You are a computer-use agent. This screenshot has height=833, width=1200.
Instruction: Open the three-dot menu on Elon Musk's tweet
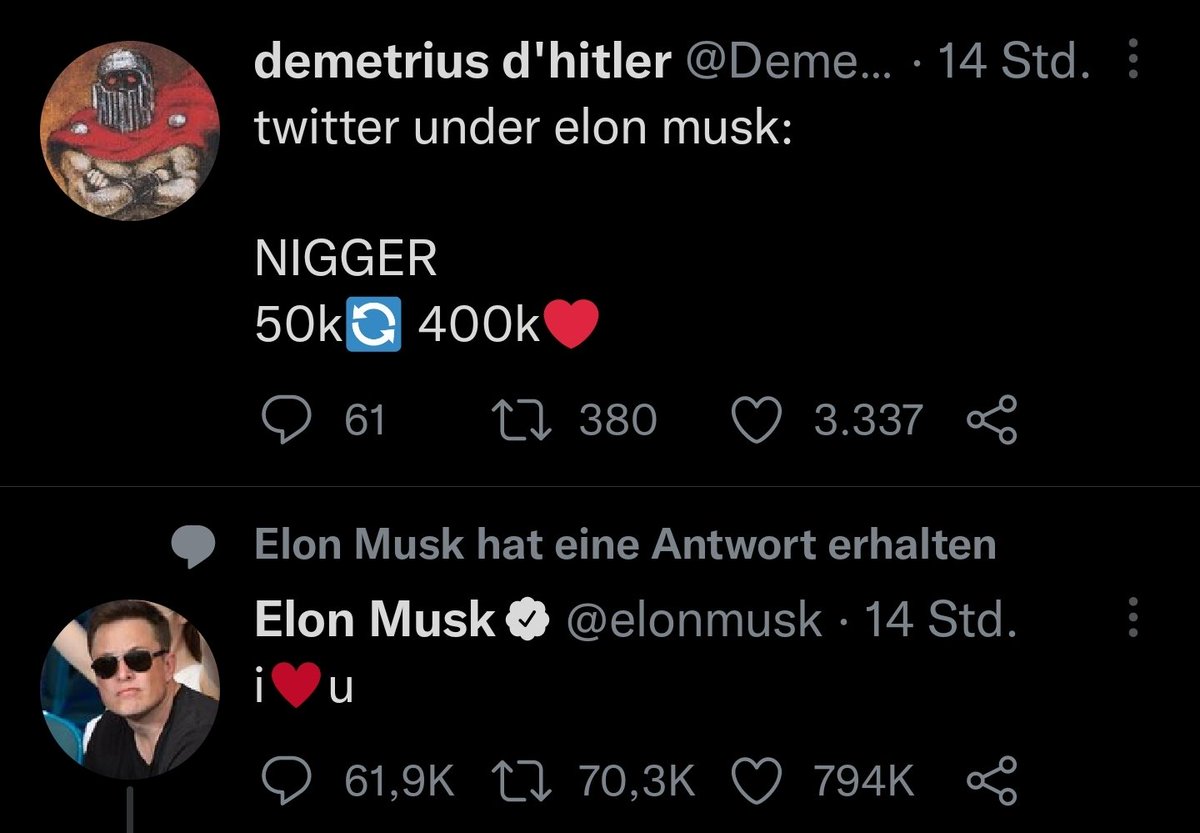tap(1133, 620)
